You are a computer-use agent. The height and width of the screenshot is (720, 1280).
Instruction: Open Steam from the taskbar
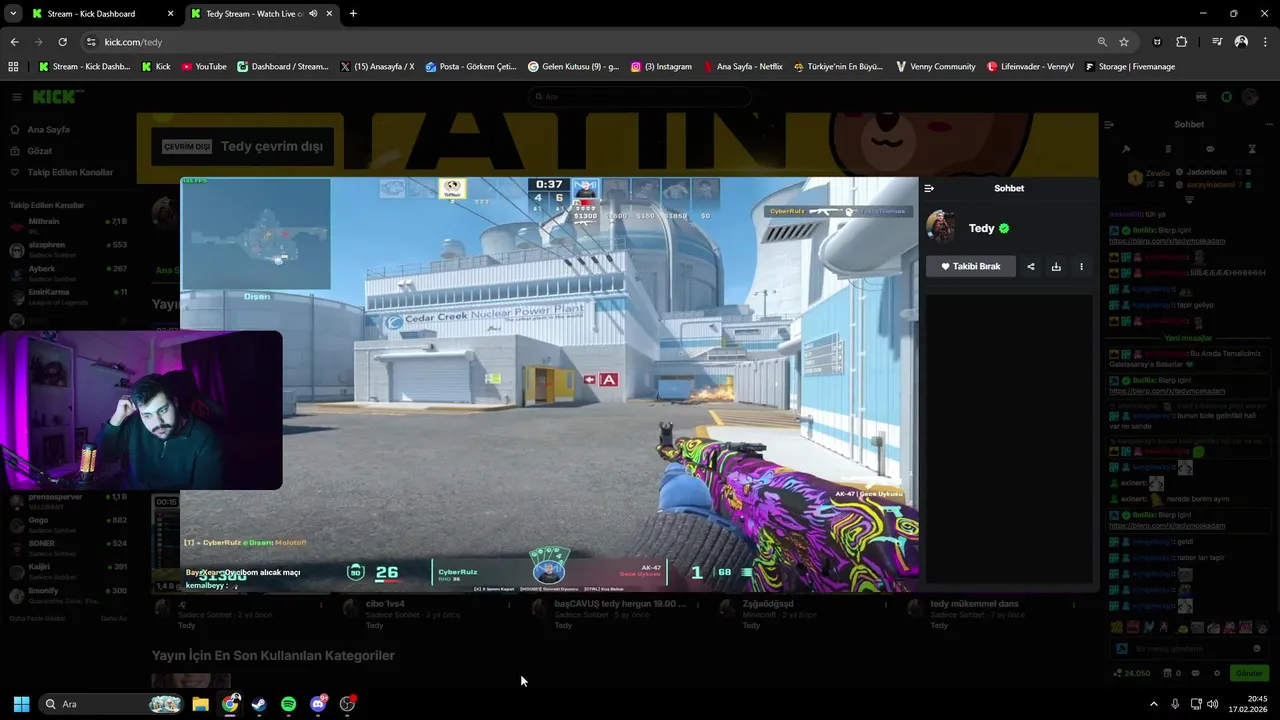[259, 704]
